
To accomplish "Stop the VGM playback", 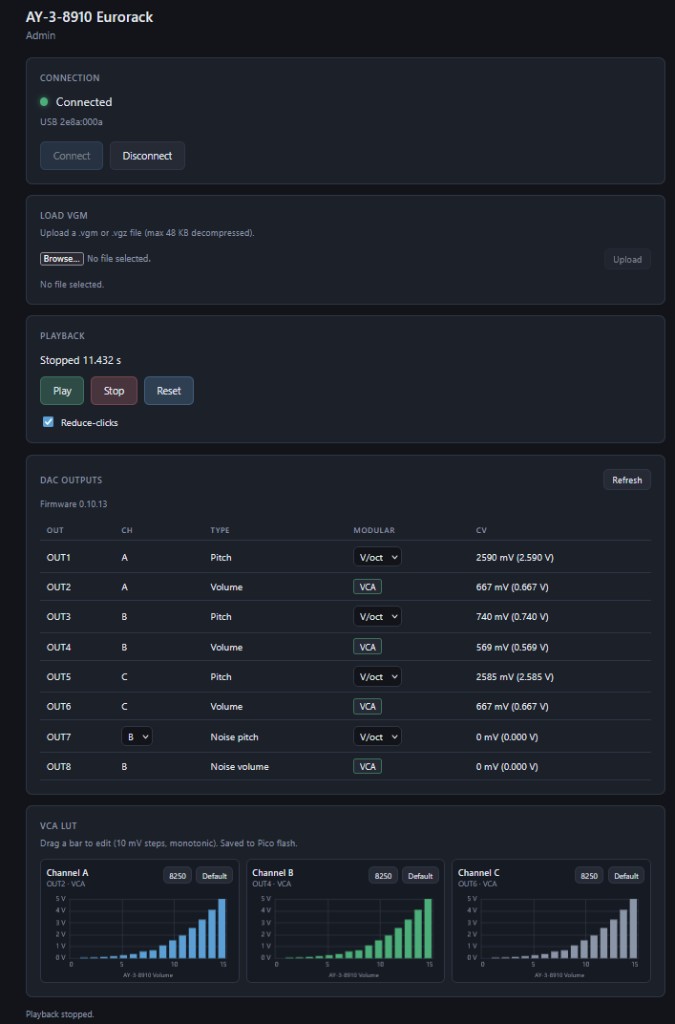I will tap(114, 391).
